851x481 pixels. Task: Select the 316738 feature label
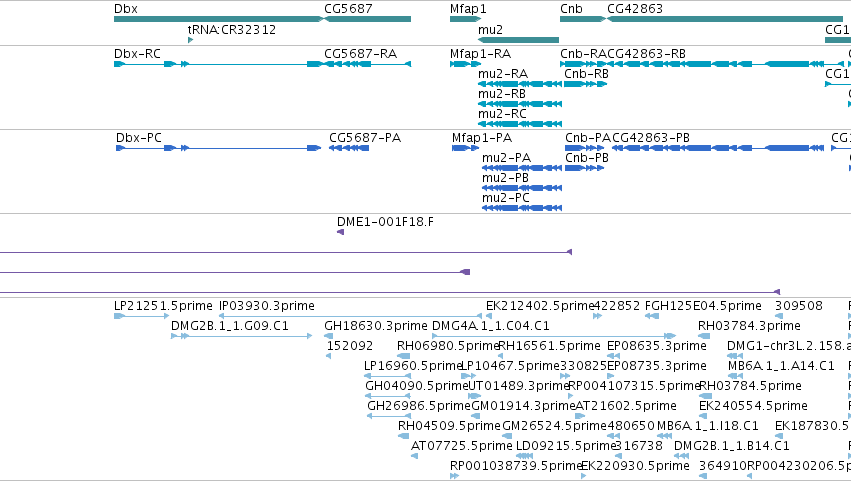click(x=639, y=447)
